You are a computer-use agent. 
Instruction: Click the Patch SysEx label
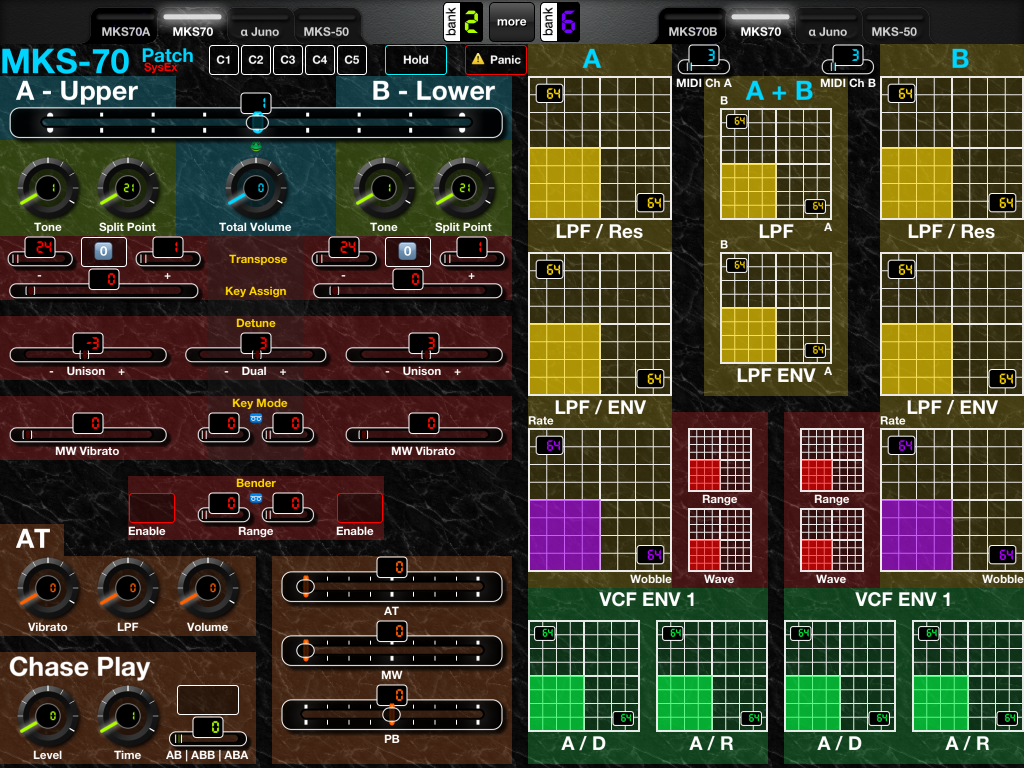168,59
